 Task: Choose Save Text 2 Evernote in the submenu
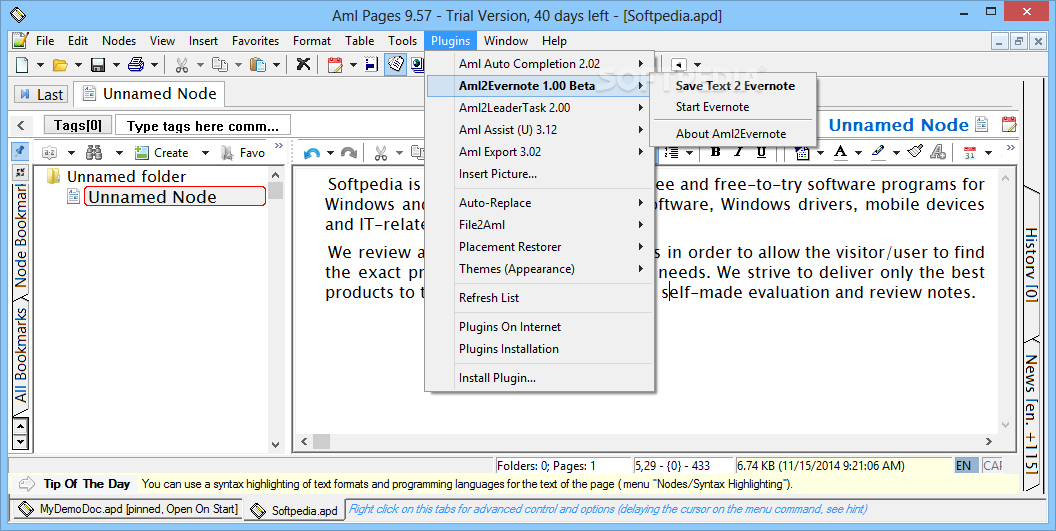733,86
